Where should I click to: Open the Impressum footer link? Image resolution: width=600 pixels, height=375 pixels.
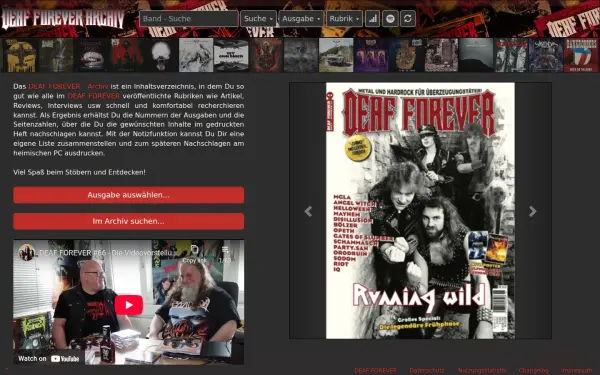tap(576, 370)
